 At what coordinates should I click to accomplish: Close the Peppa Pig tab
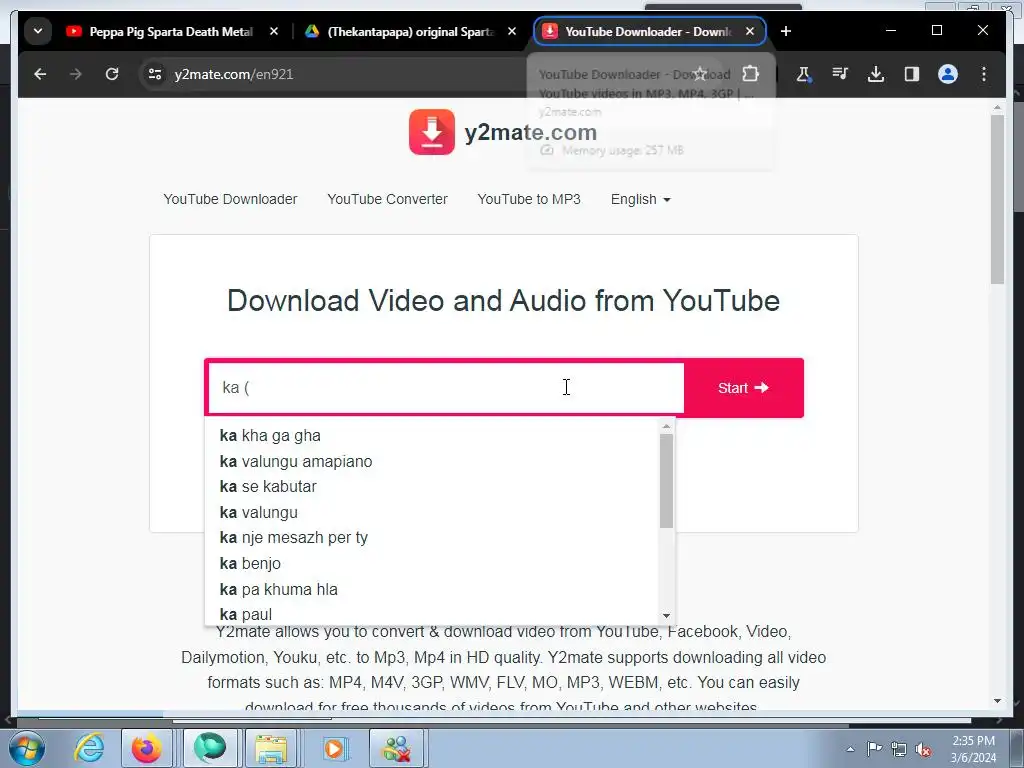(x=274, y=31)
